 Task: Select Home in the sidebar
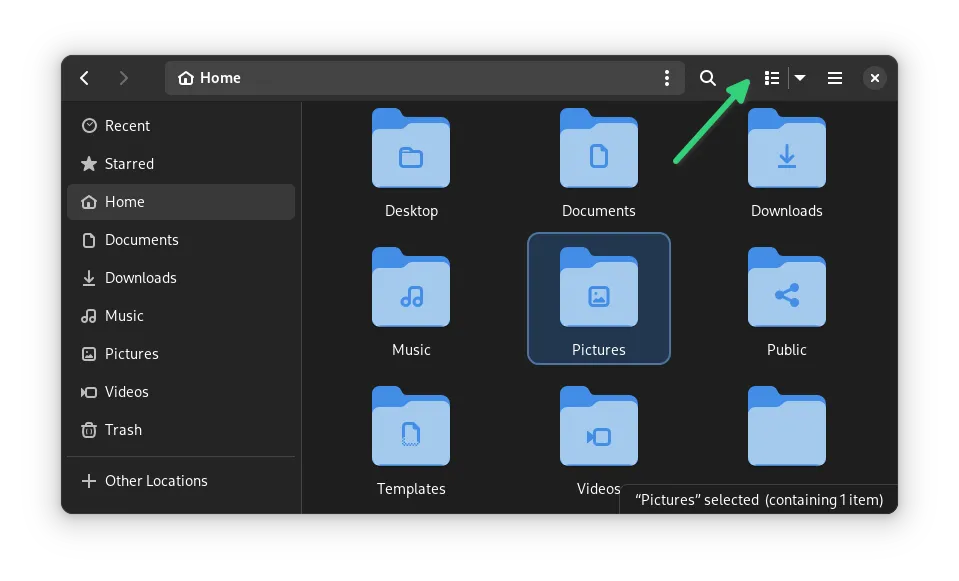click(x=125, y=202)
